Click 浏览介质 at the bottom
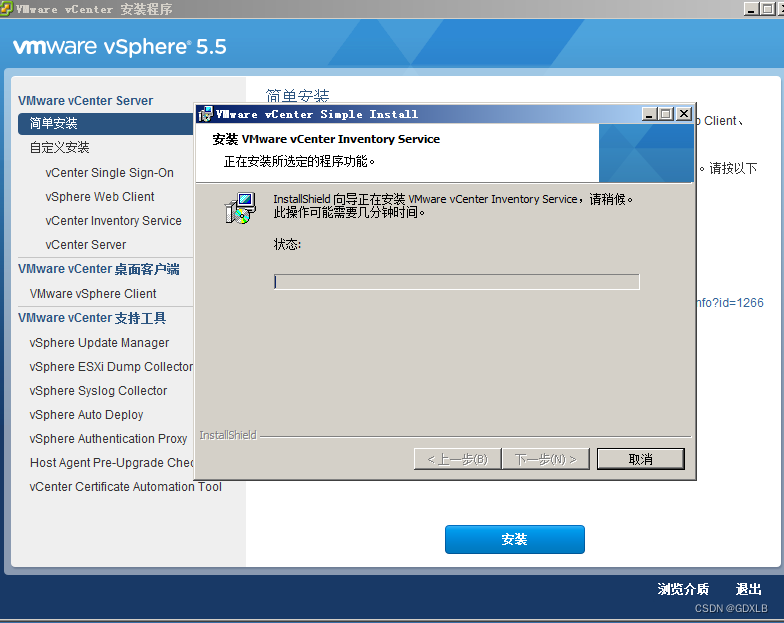The image size is (784, 623). tap(683, 589)
